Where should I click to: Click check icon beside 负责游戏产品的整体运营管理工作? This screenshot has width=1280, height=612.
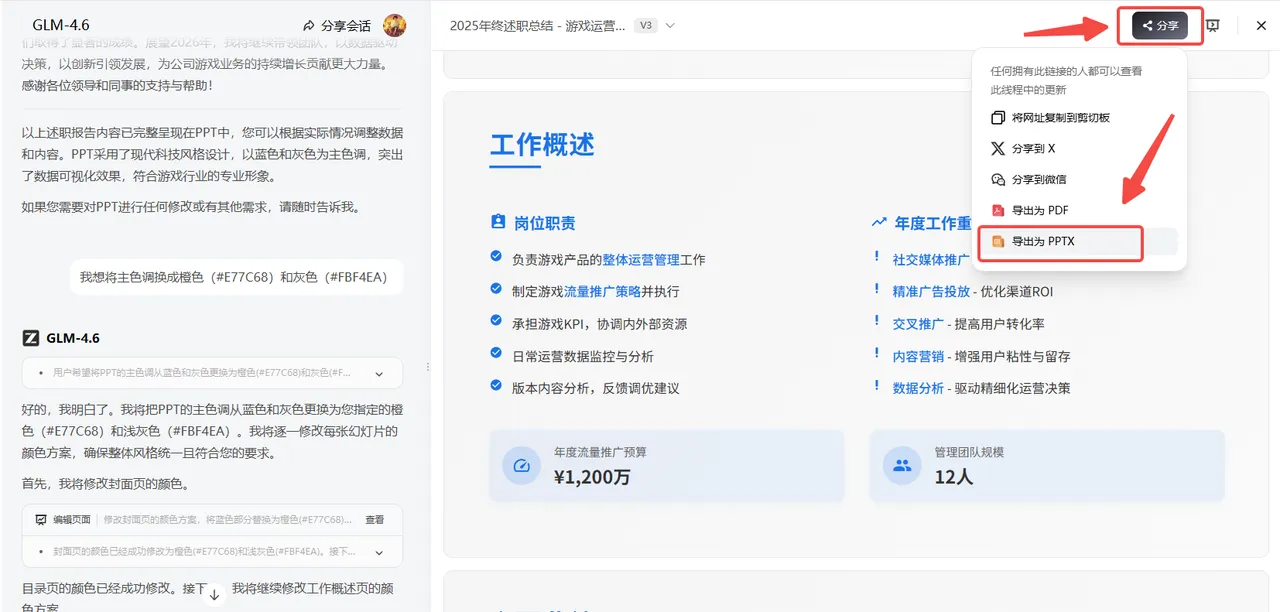(x=496, y=257)
